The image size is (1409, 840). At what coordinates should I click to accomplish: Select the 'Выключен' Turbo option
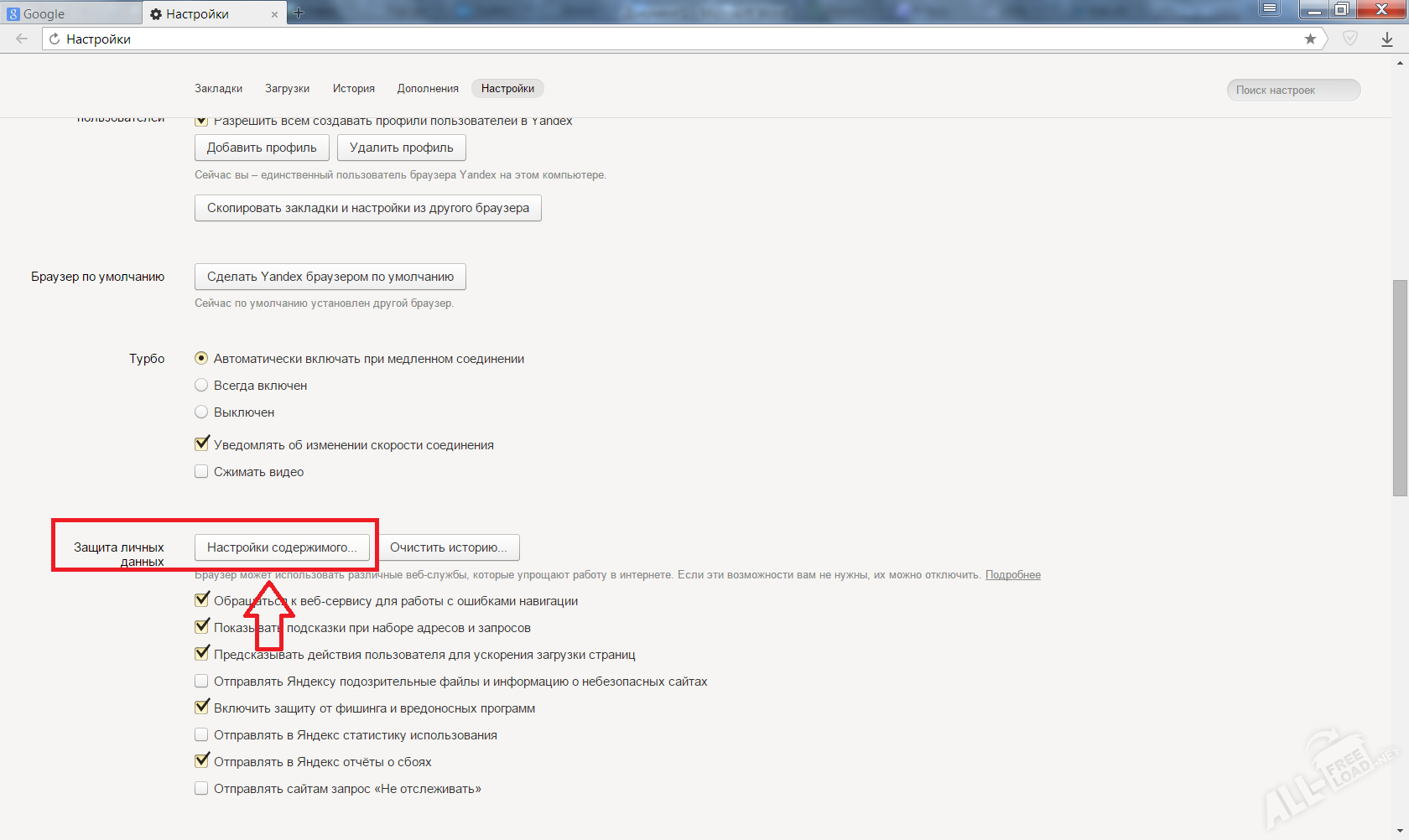pyautogui.click(x=201, y=412)
